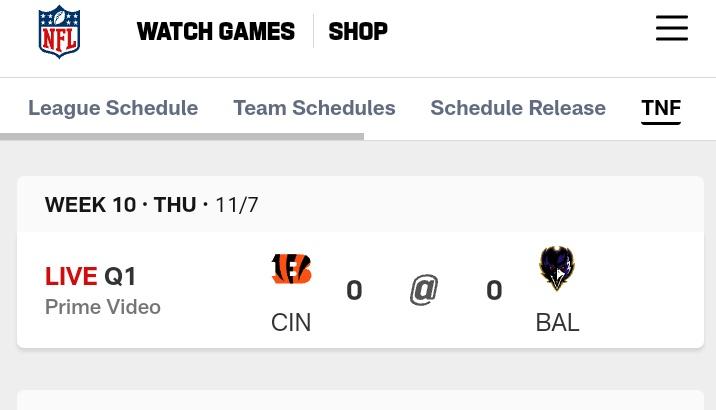716x410 pixels.
Task: Click the NFL shield logo
Action: (x=59, y=32)
